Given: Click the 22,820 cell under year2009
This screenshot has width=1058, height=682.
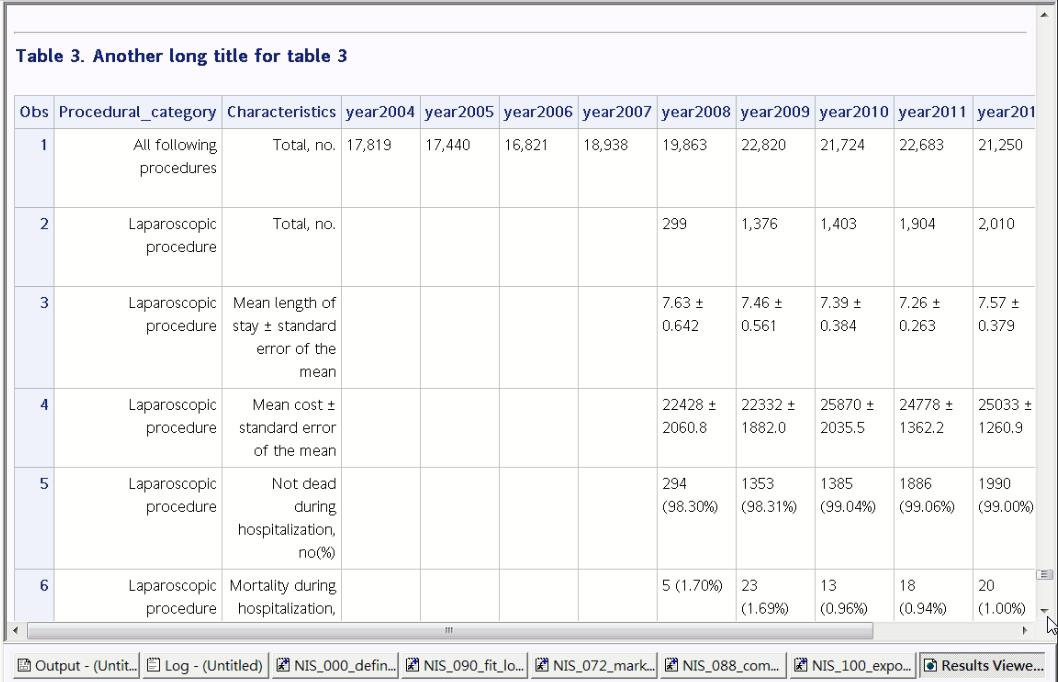Looking at the screenshot, I should click(x=775, y=167).
